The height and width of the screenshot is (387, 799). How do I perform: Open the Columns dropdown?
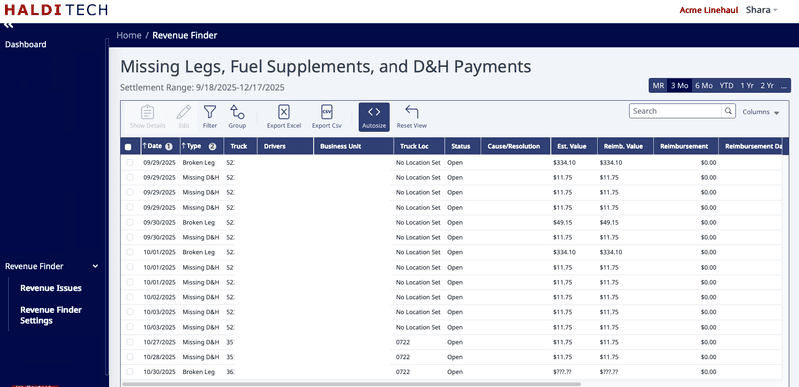pyautogui.click(x=761, y=112)
